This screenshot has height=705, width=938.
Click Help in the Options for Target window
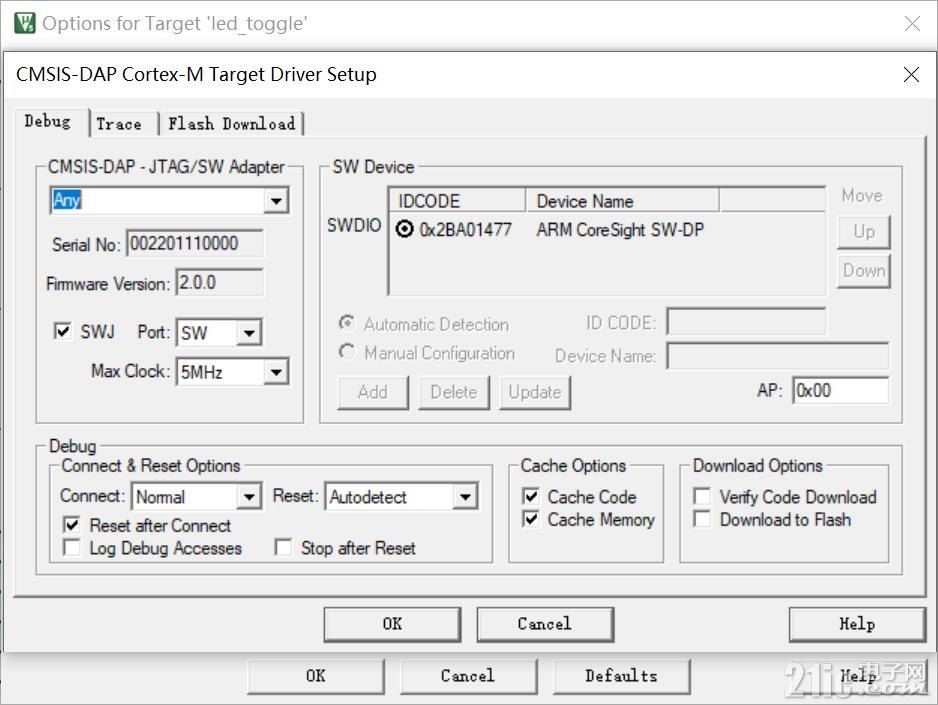point(857,676)
